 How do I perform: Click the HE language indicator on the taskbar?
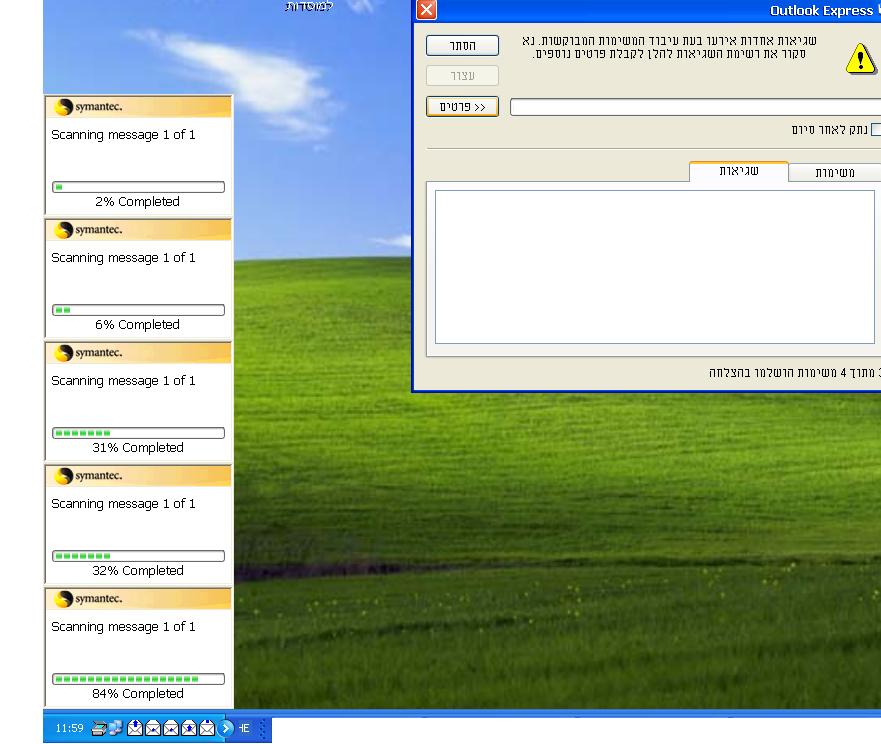pos(244,728)
